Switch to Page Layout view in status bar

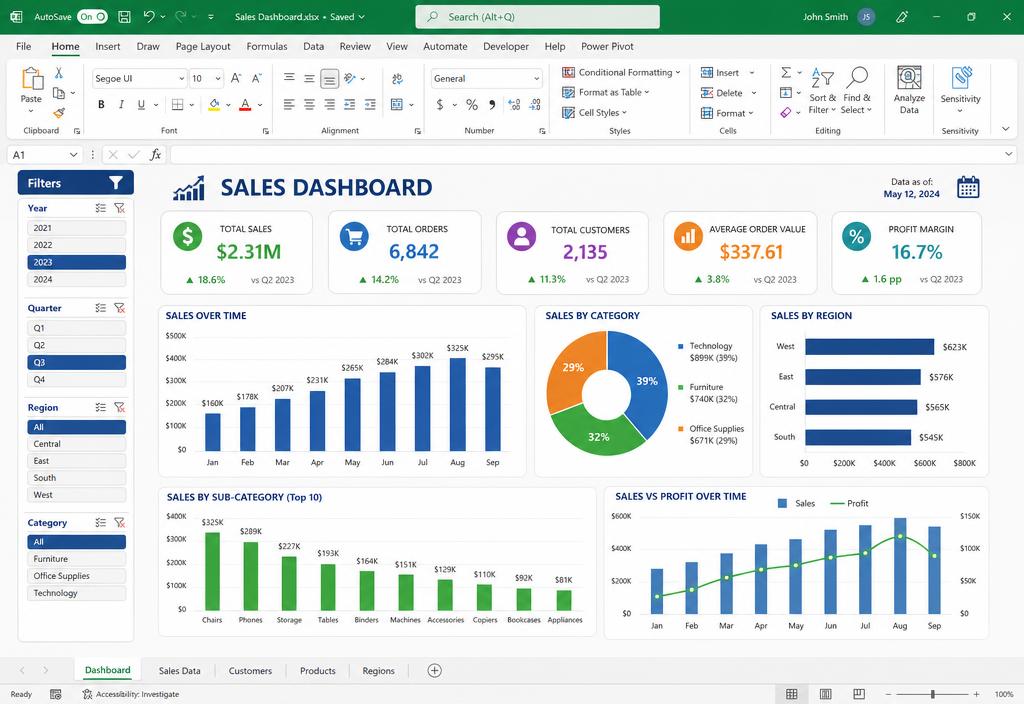(825, 694)
